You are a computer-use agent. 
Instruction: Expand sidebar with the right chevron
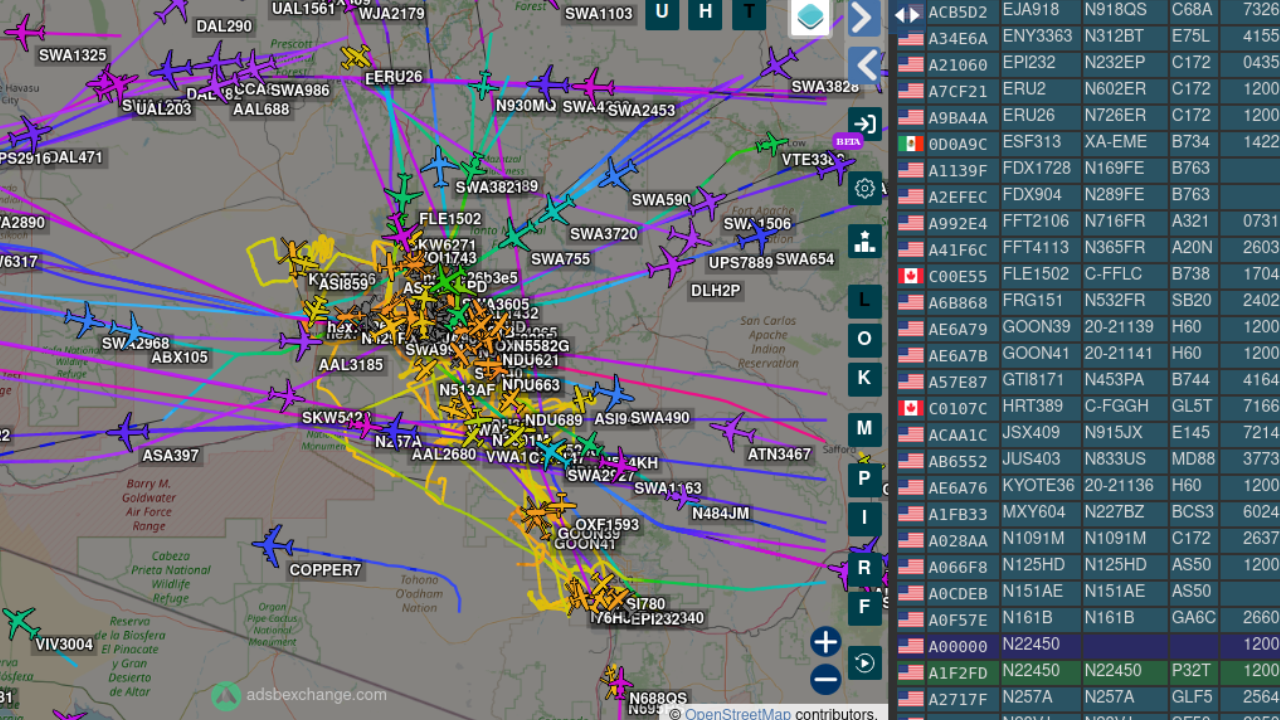[865, 18]
